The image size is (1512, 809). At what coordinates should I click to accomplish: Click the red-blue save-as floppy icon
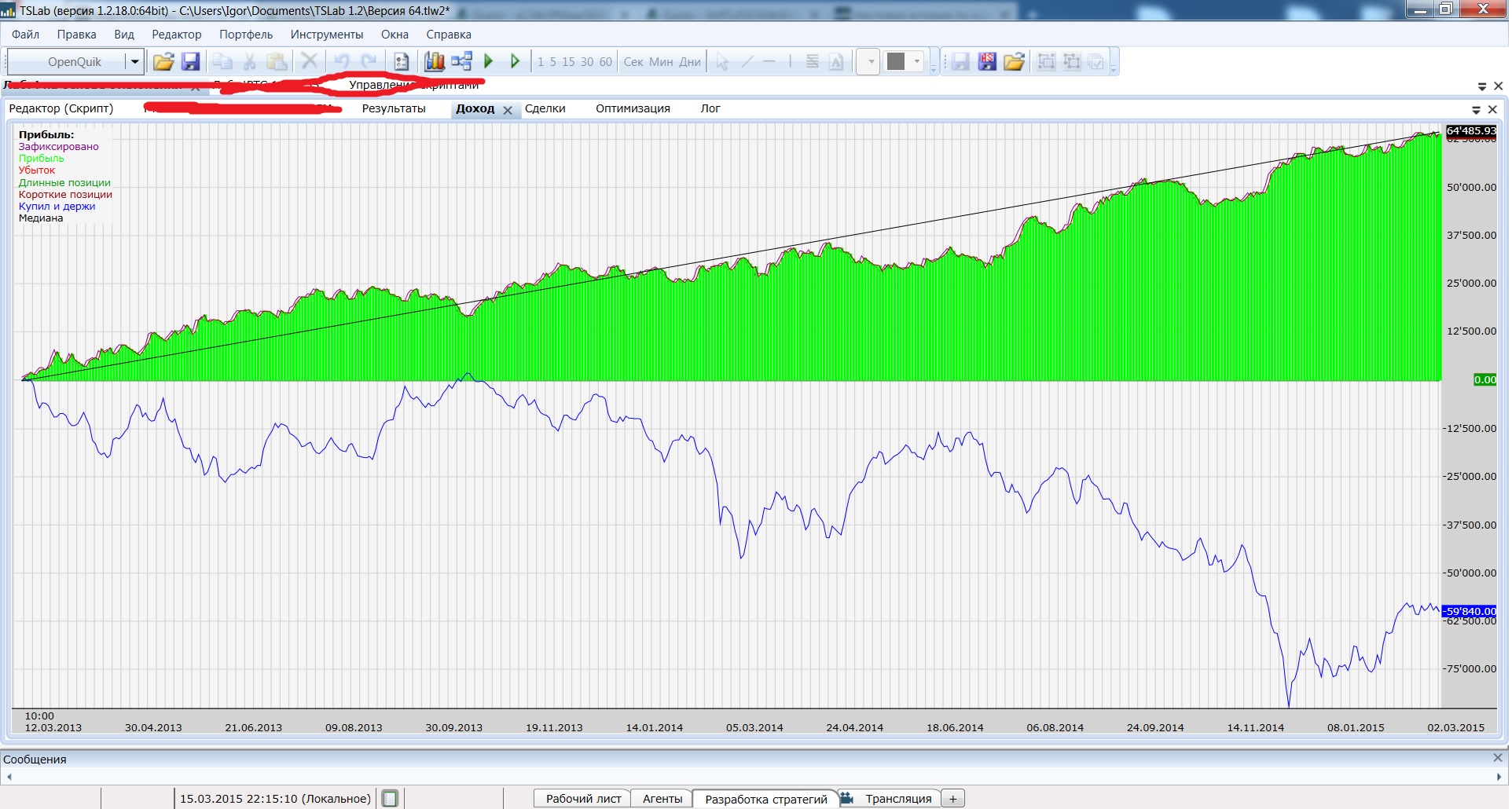(x=987, y=62)
